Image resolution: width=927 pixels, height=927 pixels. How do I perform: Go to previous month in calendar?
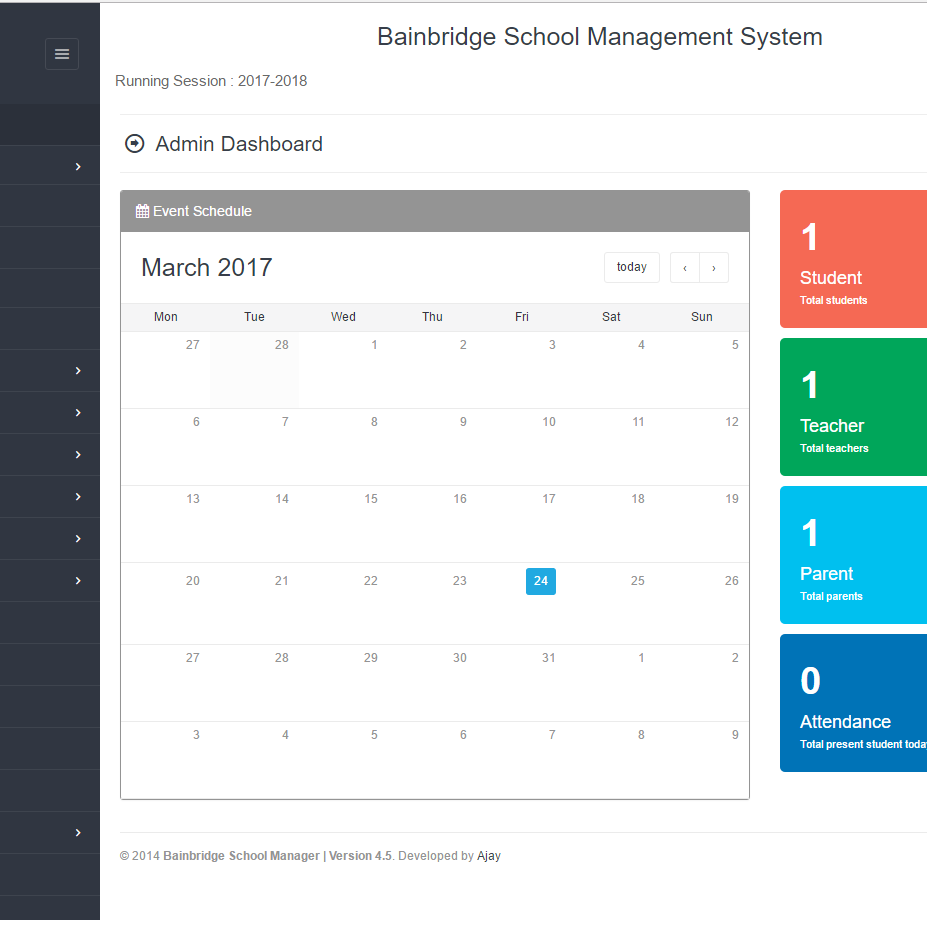(684, 268)
